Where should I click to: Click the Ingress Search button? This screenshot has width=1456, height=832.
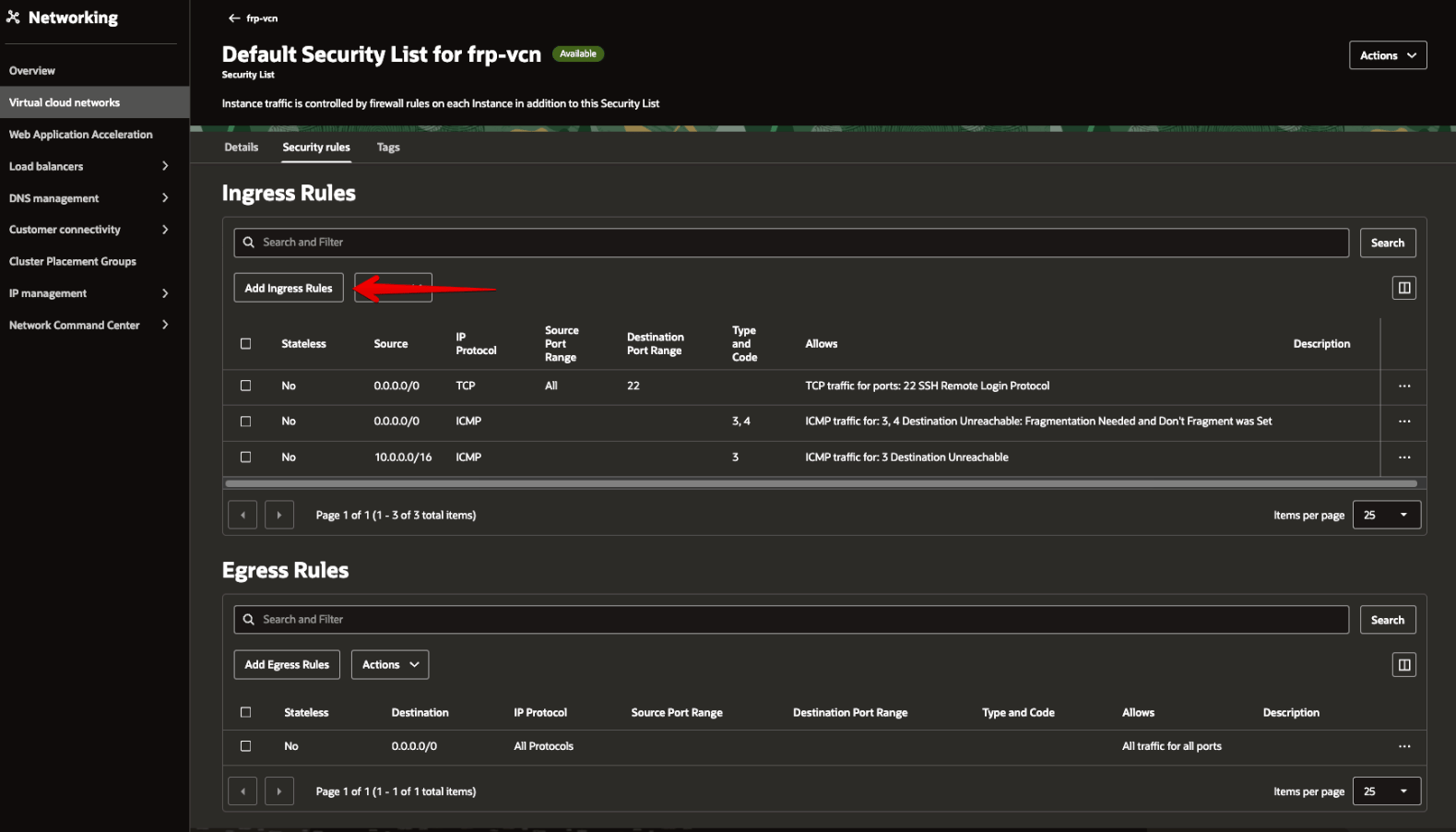click(x=1388, y=243)
